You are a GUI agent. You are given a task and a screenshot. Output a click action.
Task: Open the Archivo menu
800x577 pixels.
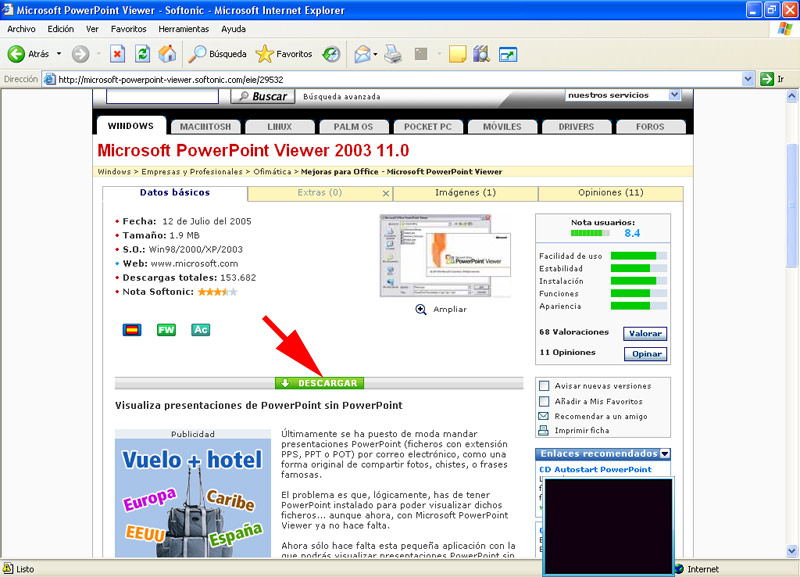point(21,29)
